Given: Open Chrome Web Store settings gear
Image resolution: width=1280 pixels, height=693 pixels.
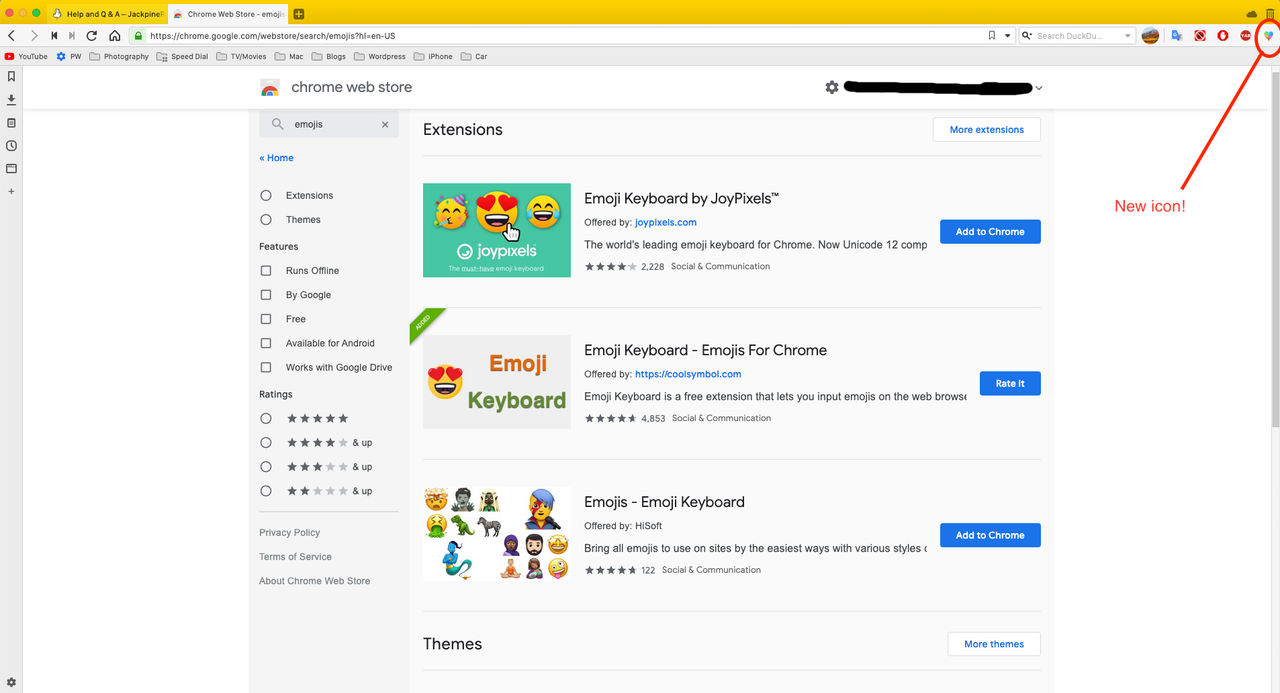Looking at the screenshot, I should click(832, 87).
